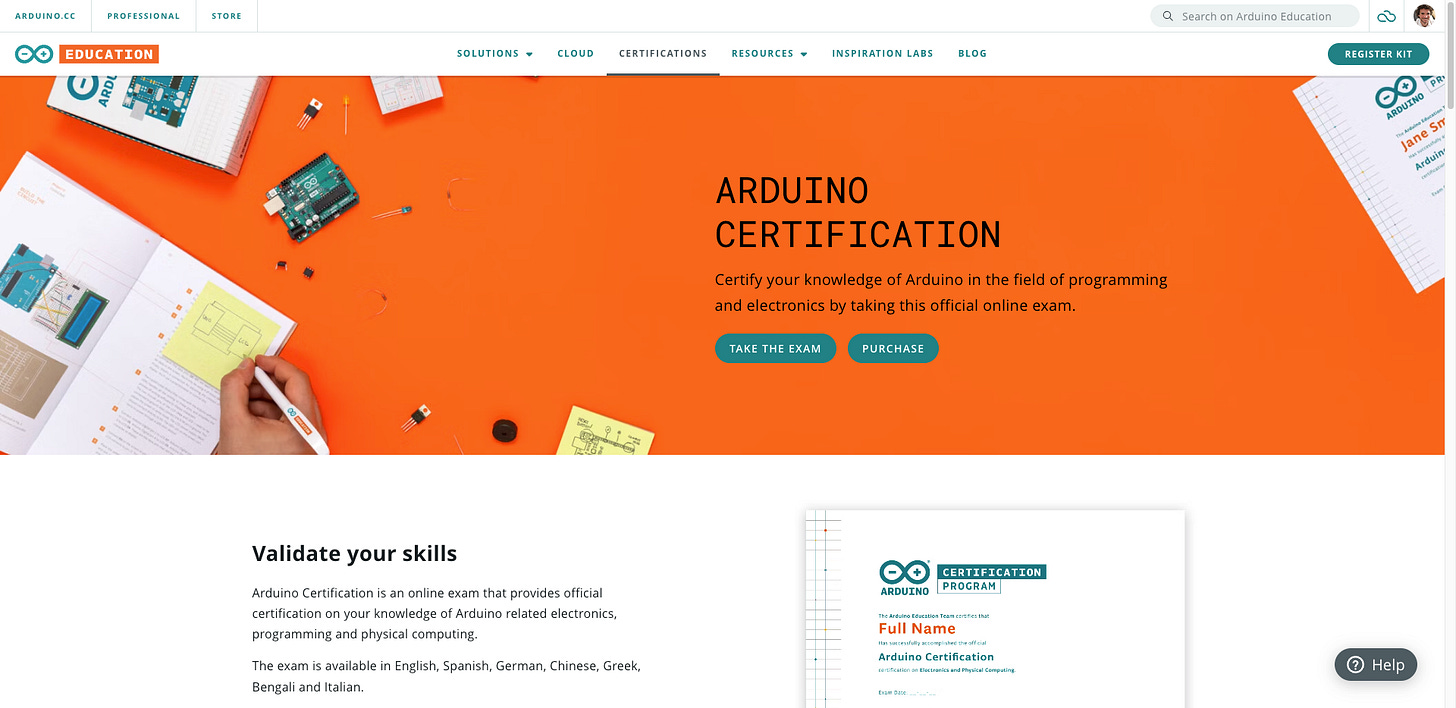Expand the Resources dropdown menu
1456x708 pixels.
click(769, 54)
